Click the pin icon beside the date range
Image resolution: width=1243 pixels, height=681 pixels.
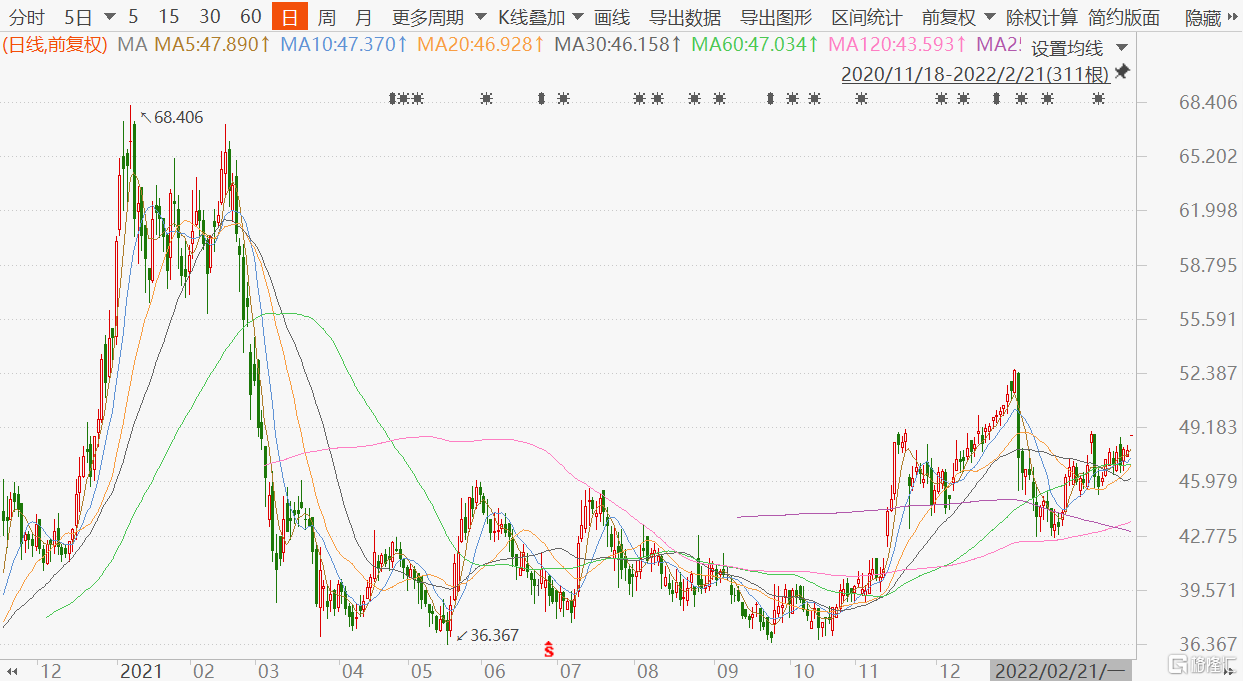(1121, 72)
